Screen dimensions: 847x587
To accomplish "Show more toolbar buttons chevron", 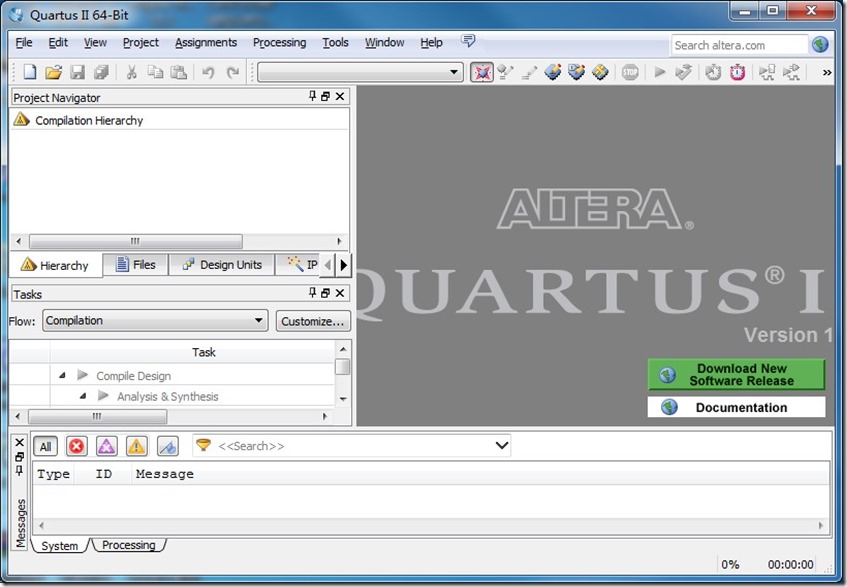I will click(x=826, y=72).
